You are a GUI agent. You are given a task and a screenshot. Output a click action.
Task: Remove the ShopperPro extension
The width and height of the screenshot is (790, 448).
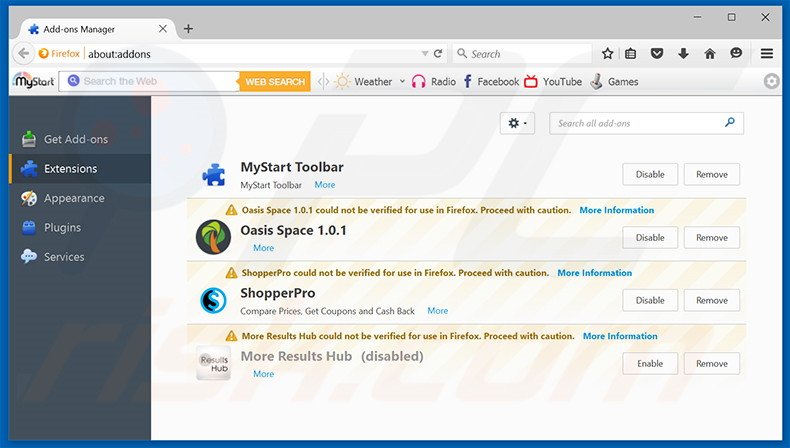pyautogui.click(x=711, y=300)
